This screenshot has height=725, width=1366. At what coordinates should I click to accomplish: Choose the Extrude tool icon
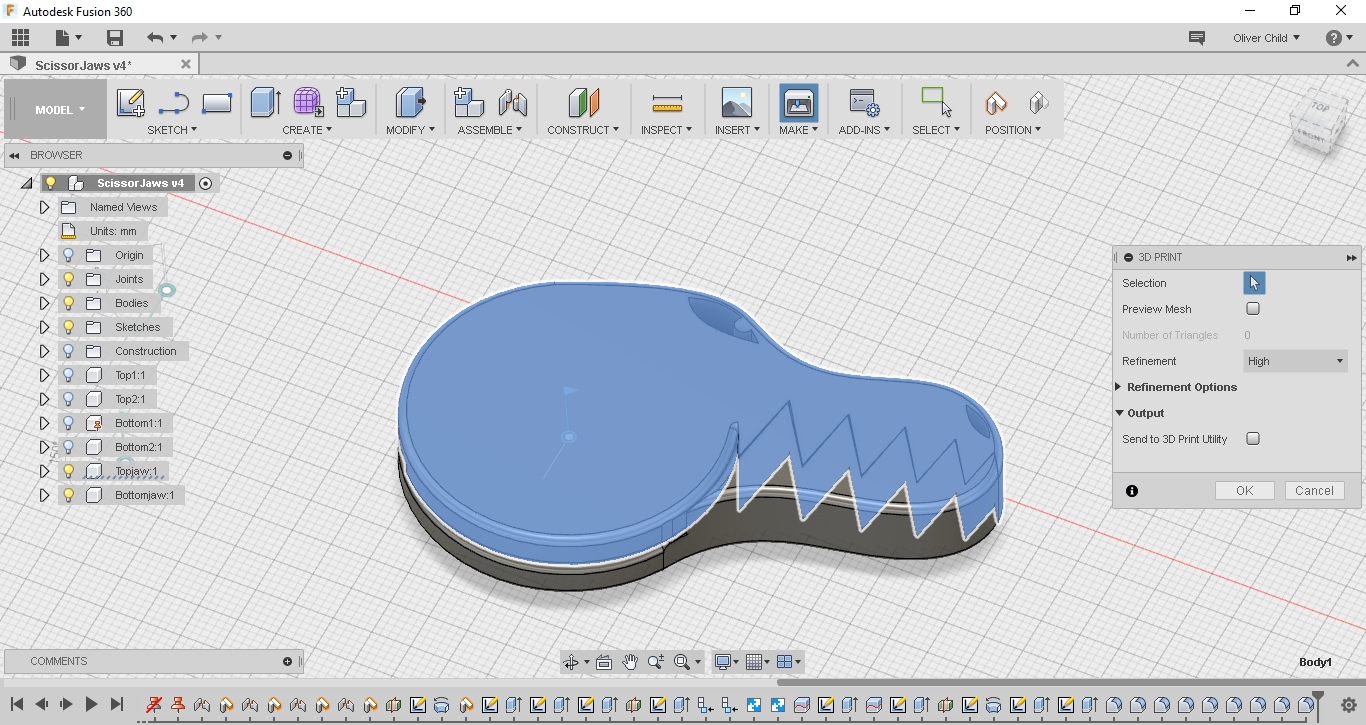pyautogui.click(x=266, y=103)
